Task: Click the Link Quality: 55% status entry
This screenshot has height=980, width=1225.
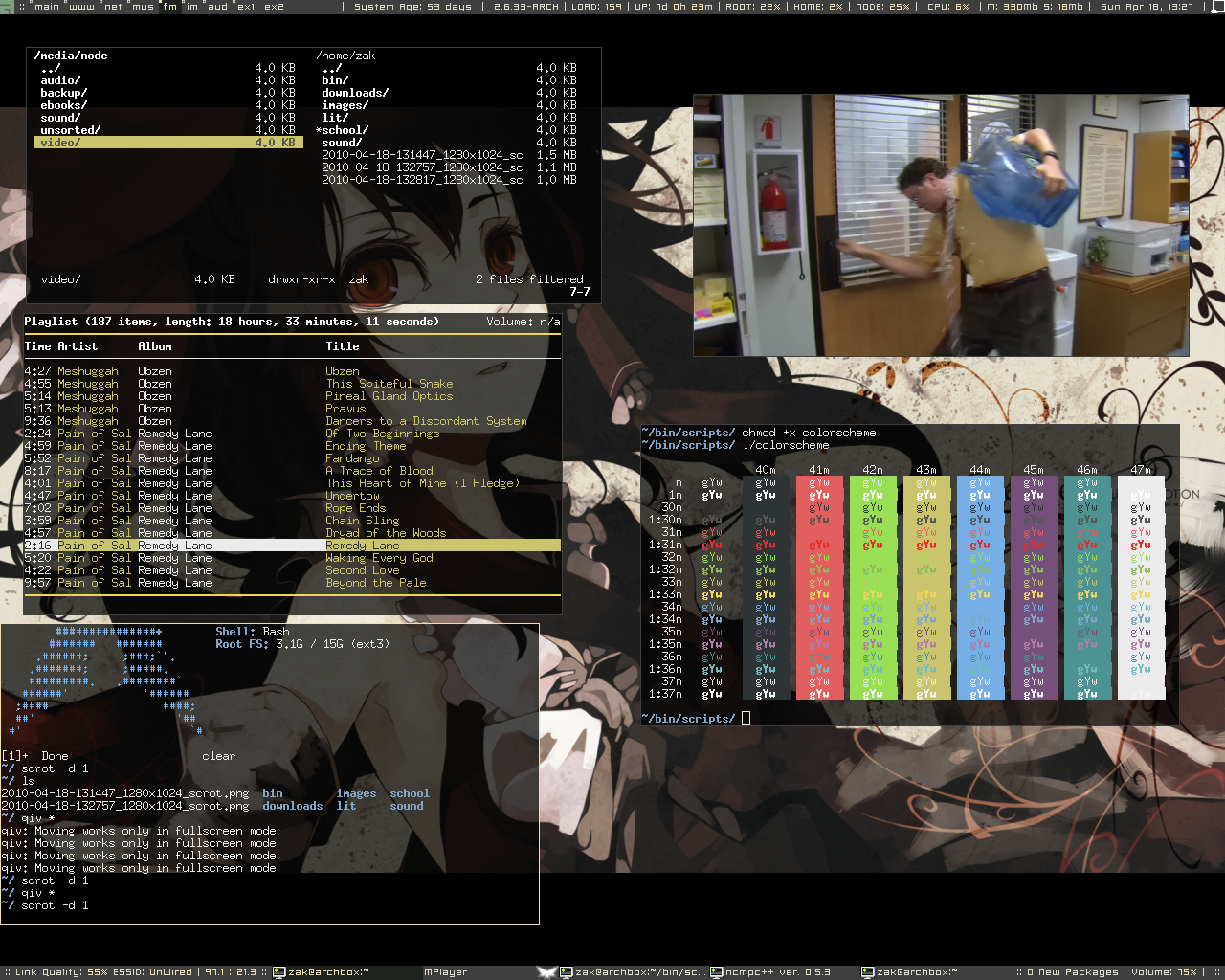Action: pyautogui.click(x=61, y=972)
